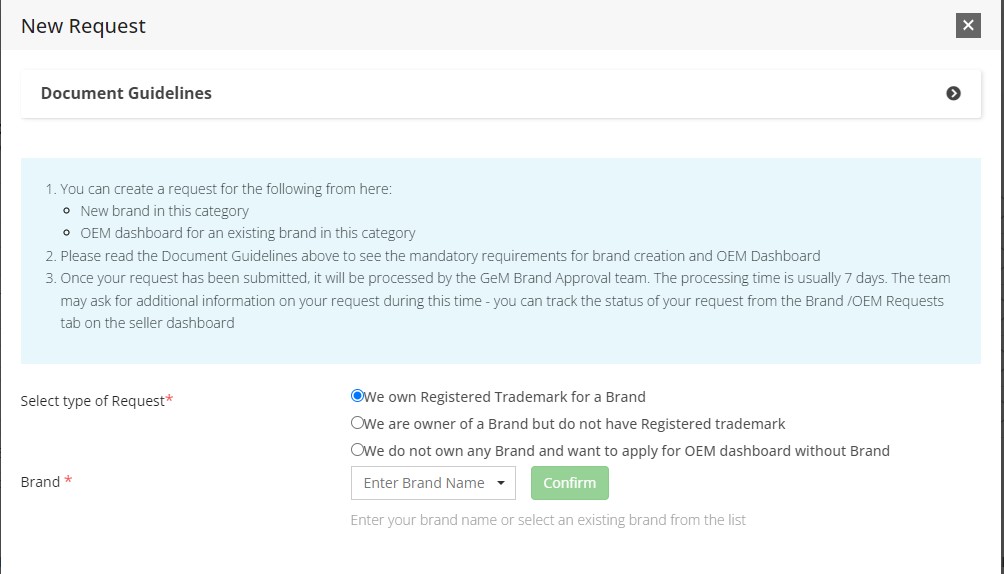Click the "Please read the Document Guidelines" note

tap(440, 255)
